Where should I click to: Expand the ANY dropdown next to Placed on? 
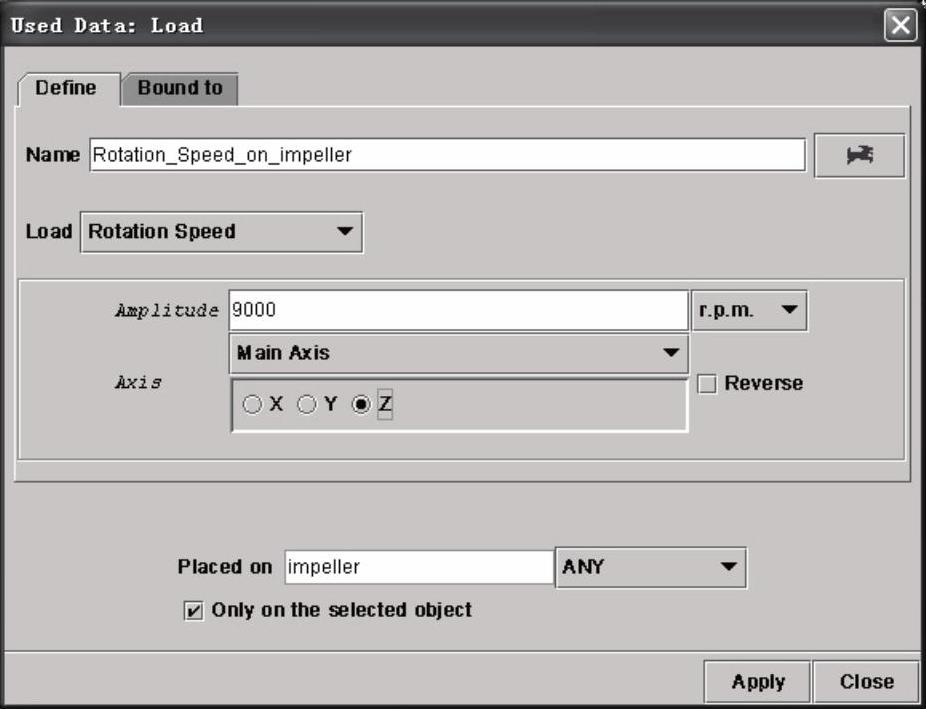coord(650,567)
